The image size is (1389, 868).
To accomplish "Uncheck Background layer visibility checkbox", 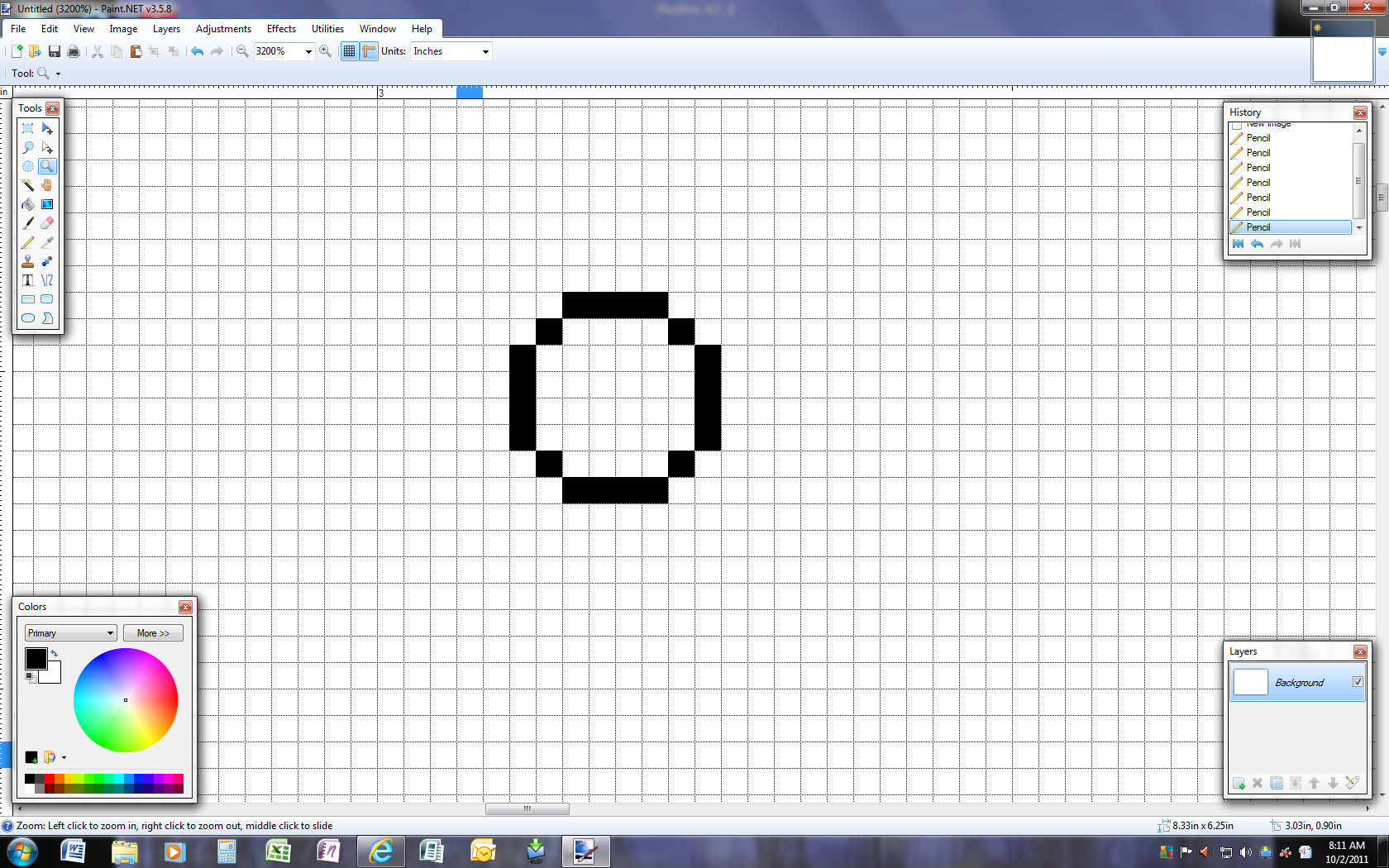I will click(1358, 682).
